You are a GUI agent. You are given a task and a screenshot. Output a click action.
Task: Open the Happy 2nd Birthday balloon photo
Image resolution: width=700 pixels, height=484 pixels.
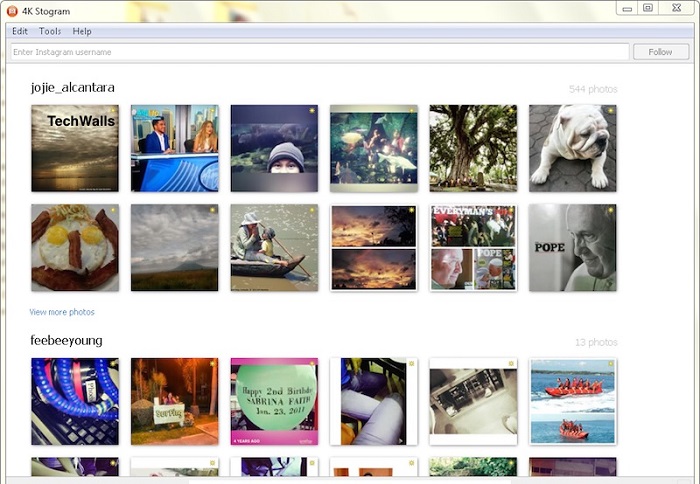click(274, 401)
